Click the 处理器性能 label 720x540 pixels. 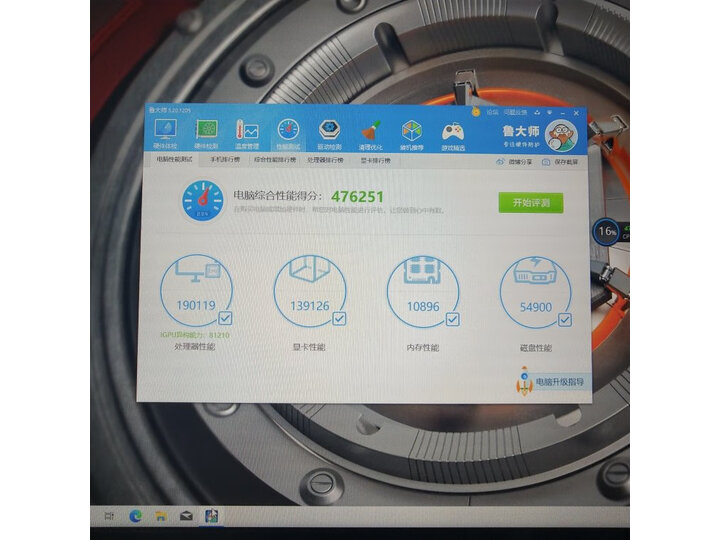[195, 347]
